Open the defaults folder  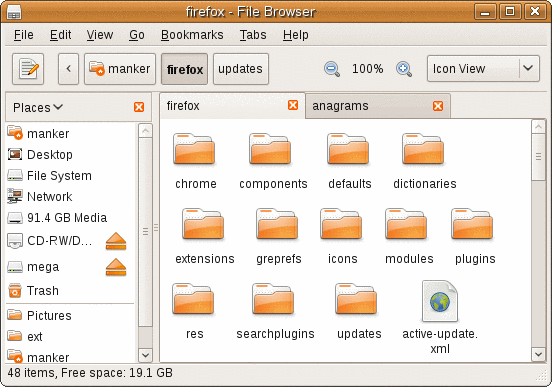click(348, 149)
